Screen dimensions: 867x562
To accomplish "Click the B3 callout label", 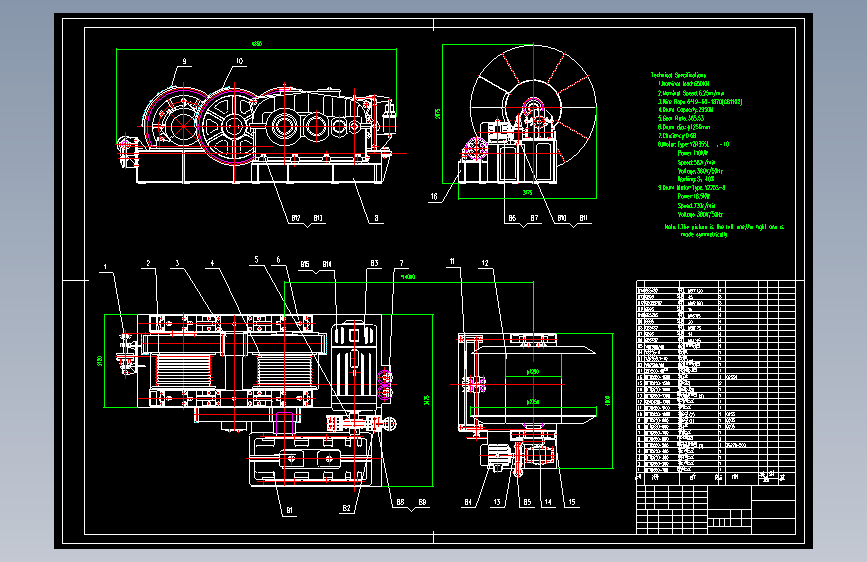I will click(x=374, y=263).
